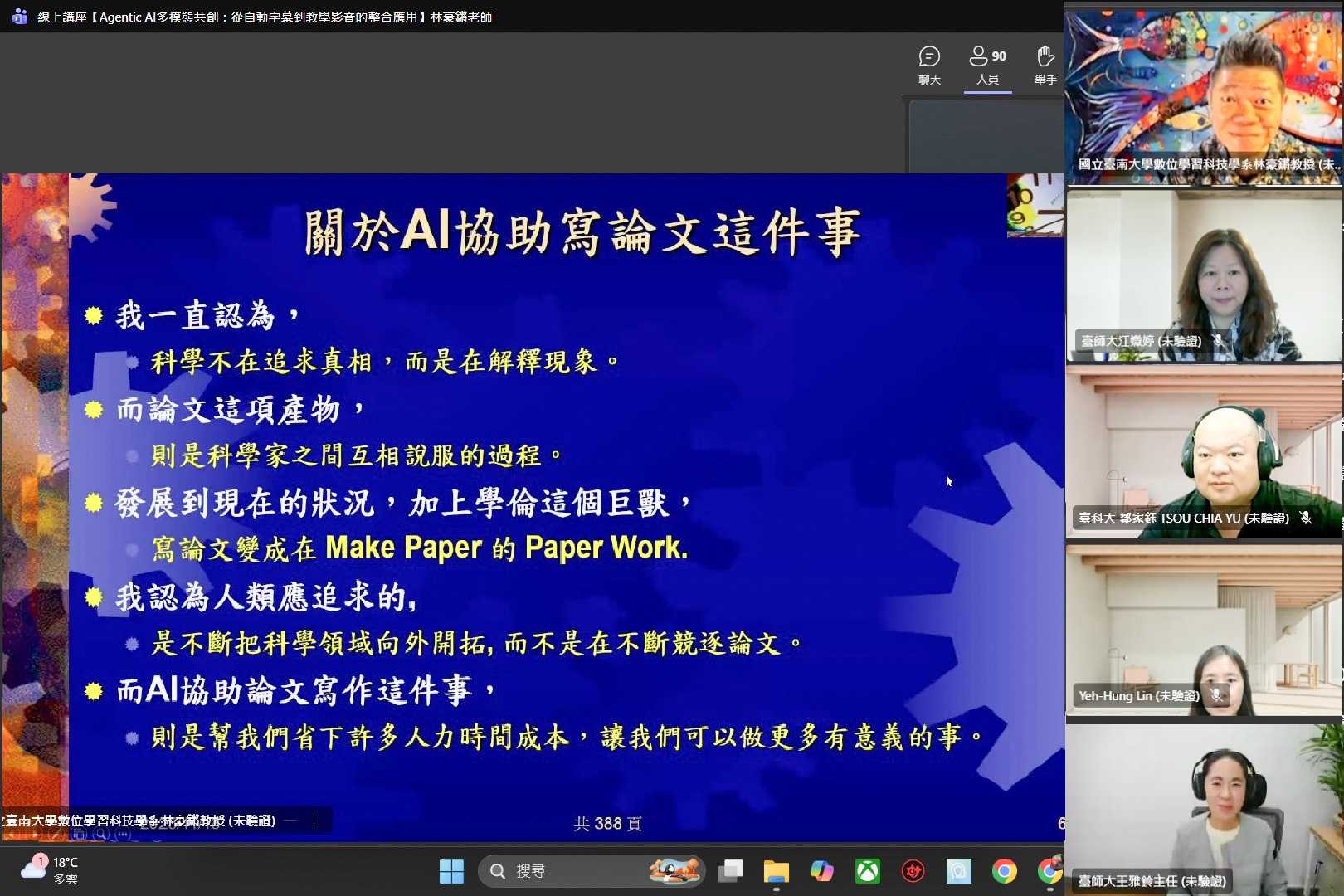Open the Windows Start menu
The height and width of the screenshot is (896, 1344).
click(x=451, y=871)
